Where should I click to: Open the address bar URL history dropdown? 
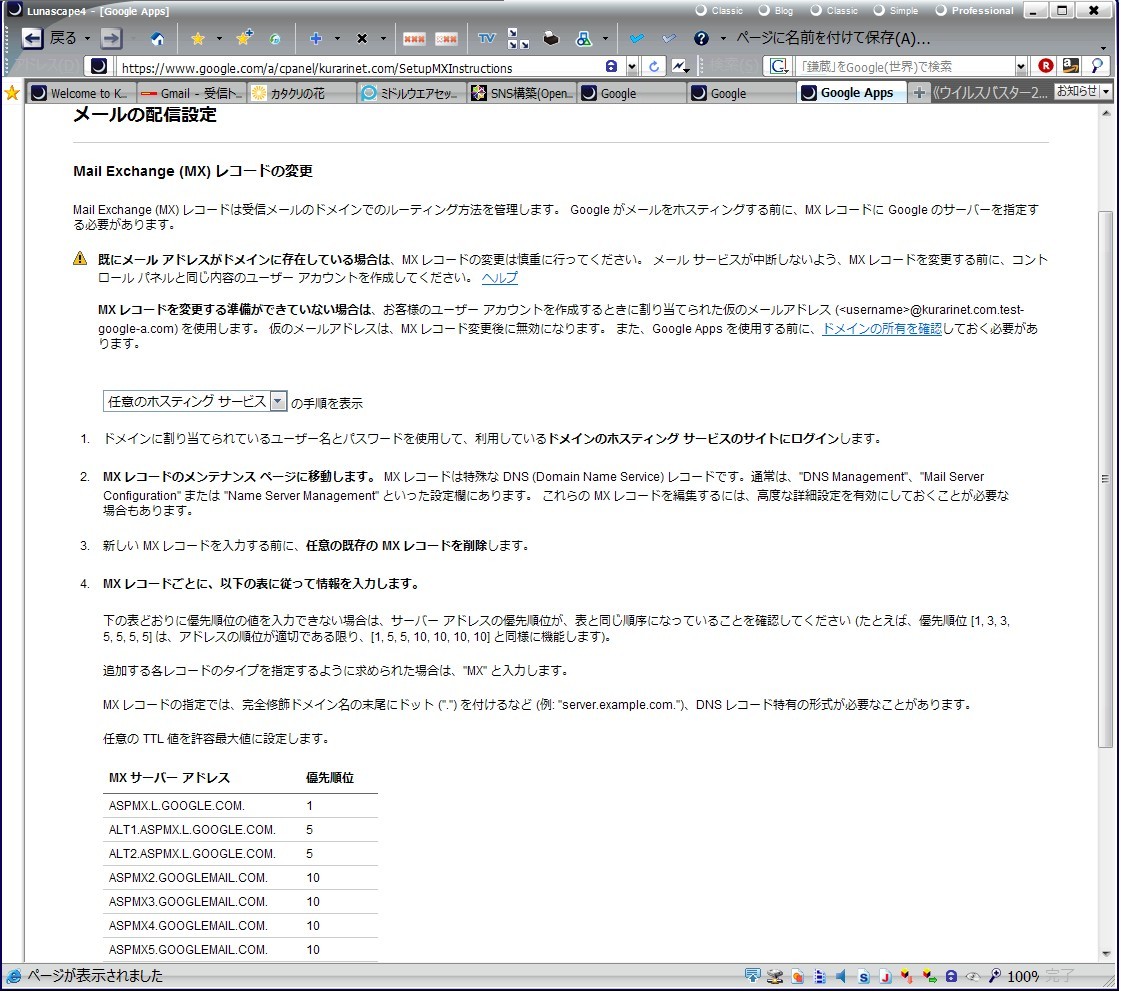pos(632,67)
